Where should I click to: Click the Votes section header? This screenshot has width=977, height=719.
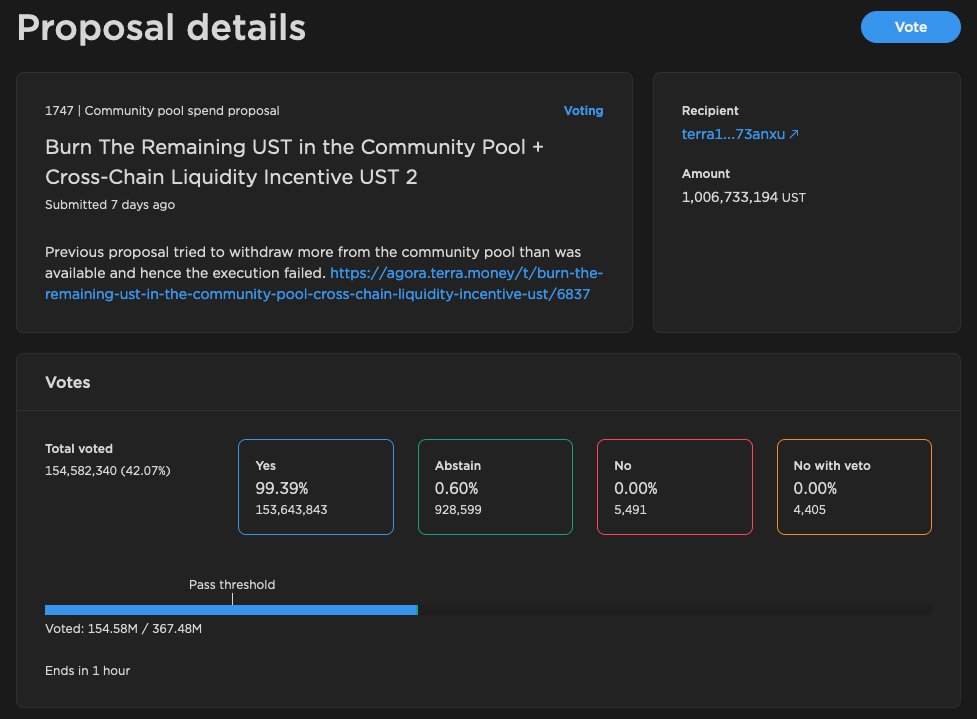tap(67, 382)
